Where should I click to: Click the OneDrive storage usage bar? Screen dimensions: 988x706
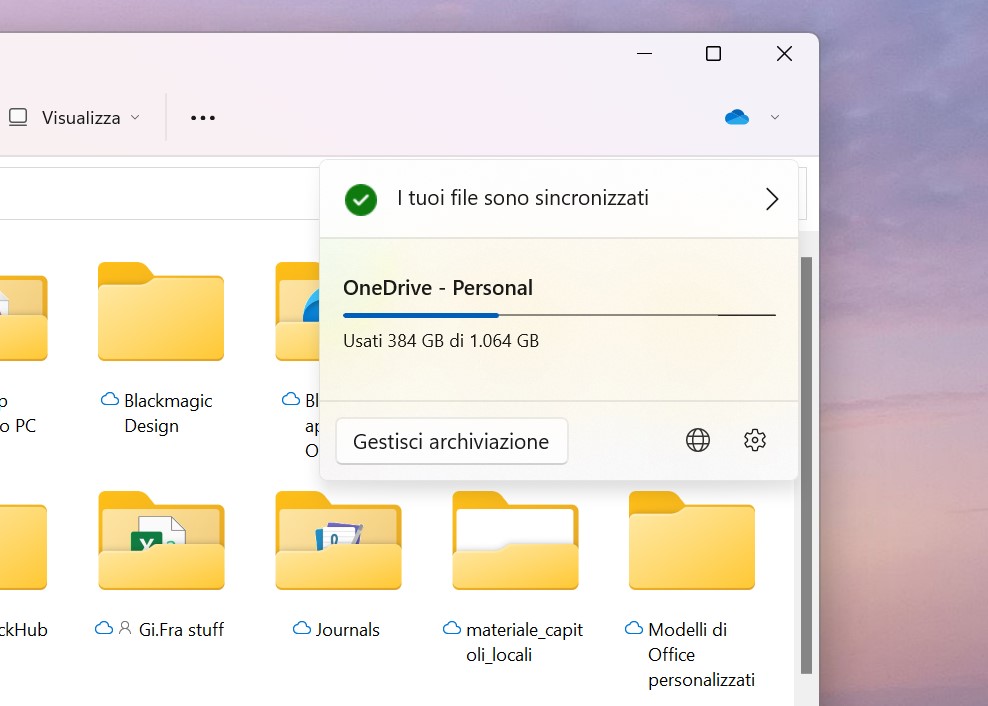pyautogui.click(x=560, y=315)
